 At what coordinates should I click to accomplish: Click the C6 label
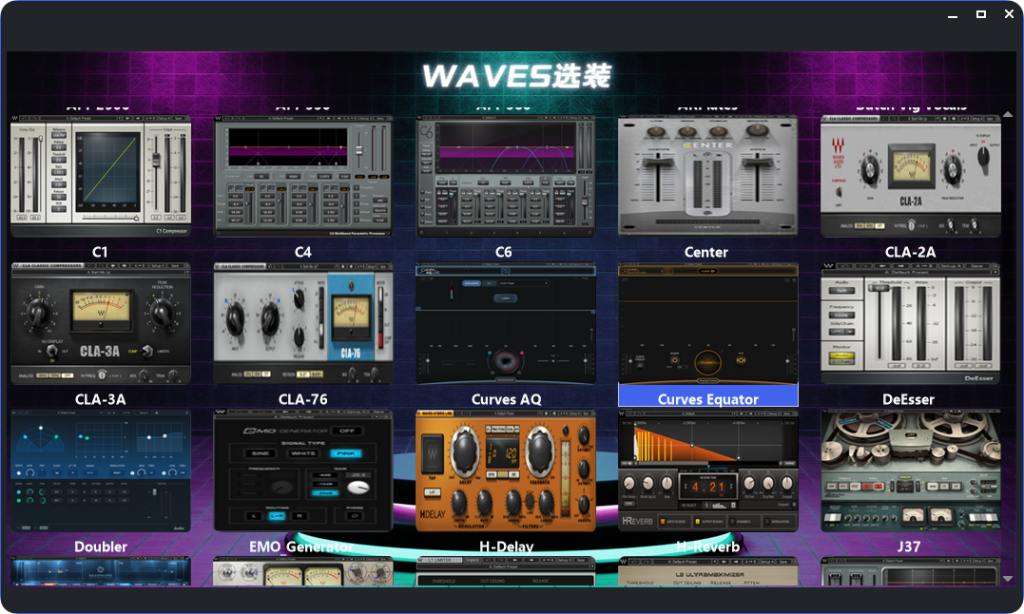click(x=504, y=252)
